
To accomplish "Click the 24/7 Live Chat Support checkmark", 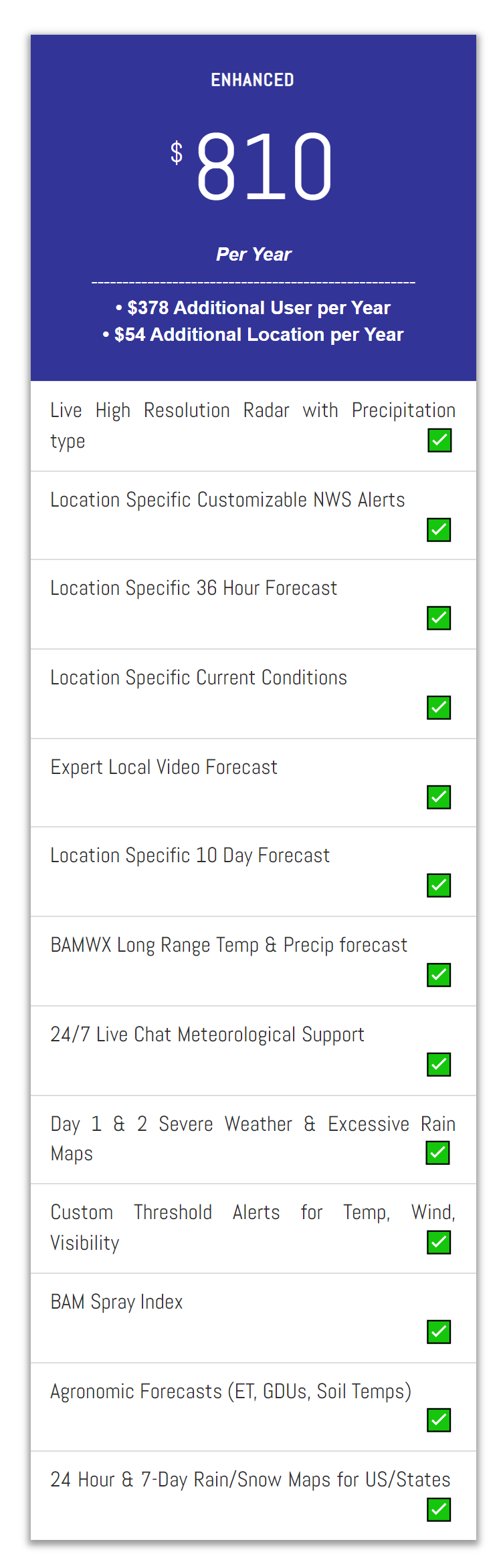I will click(439, 1064).
